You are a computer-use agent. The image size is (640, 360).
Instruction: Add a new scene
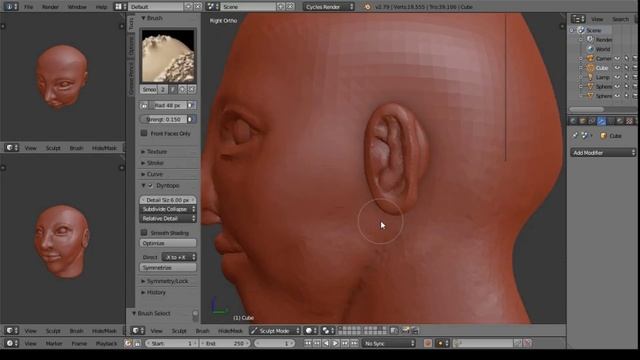click(280, 7)
